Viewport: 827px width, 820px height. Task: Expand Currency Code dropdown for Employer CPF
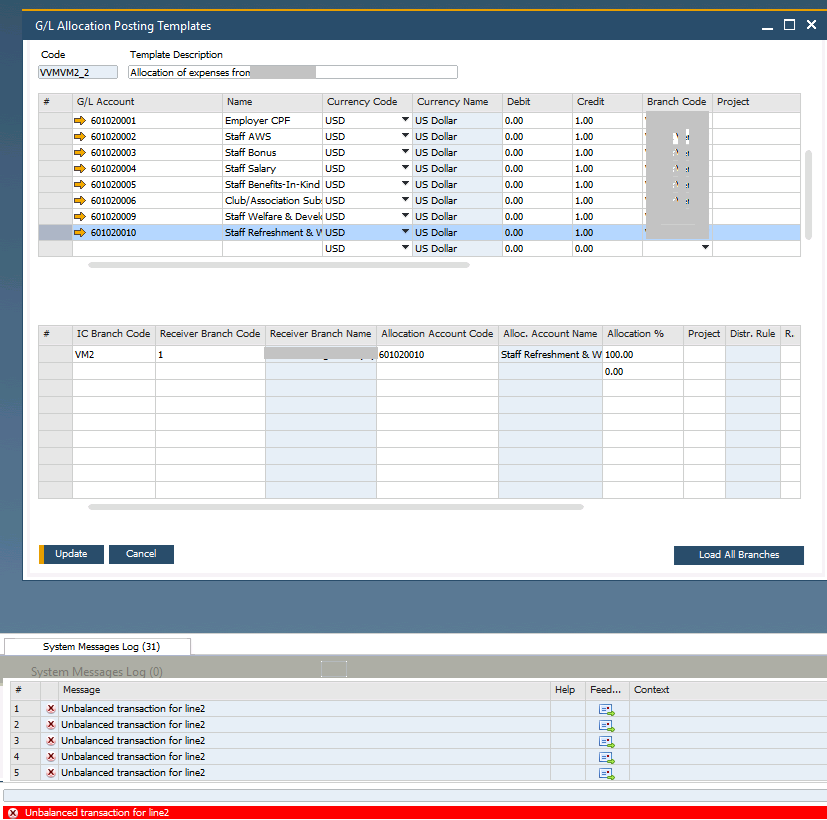click(x=405, y=121)
